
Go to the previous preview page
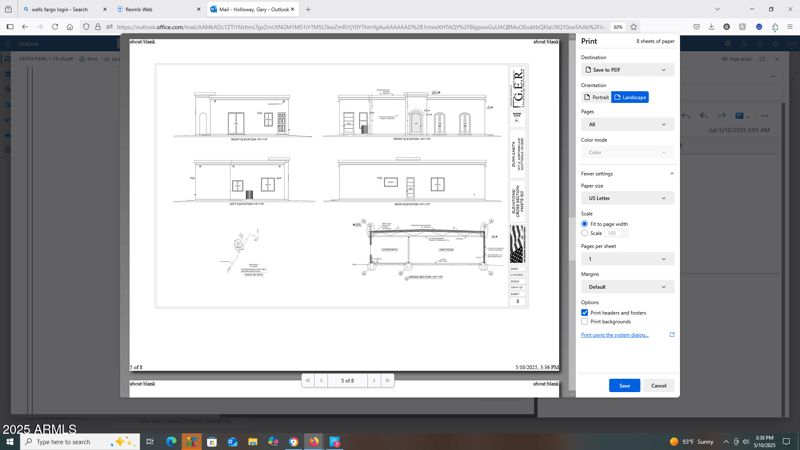pyautogui.click(x=321, y=381)
